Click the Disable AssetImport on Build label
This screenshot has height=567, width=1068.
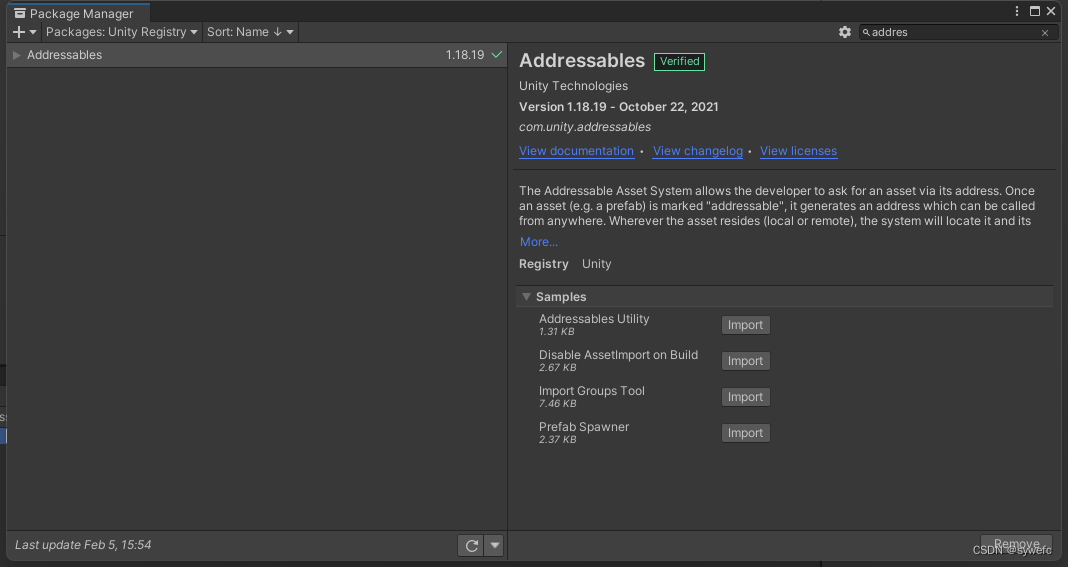coord(618,354)
